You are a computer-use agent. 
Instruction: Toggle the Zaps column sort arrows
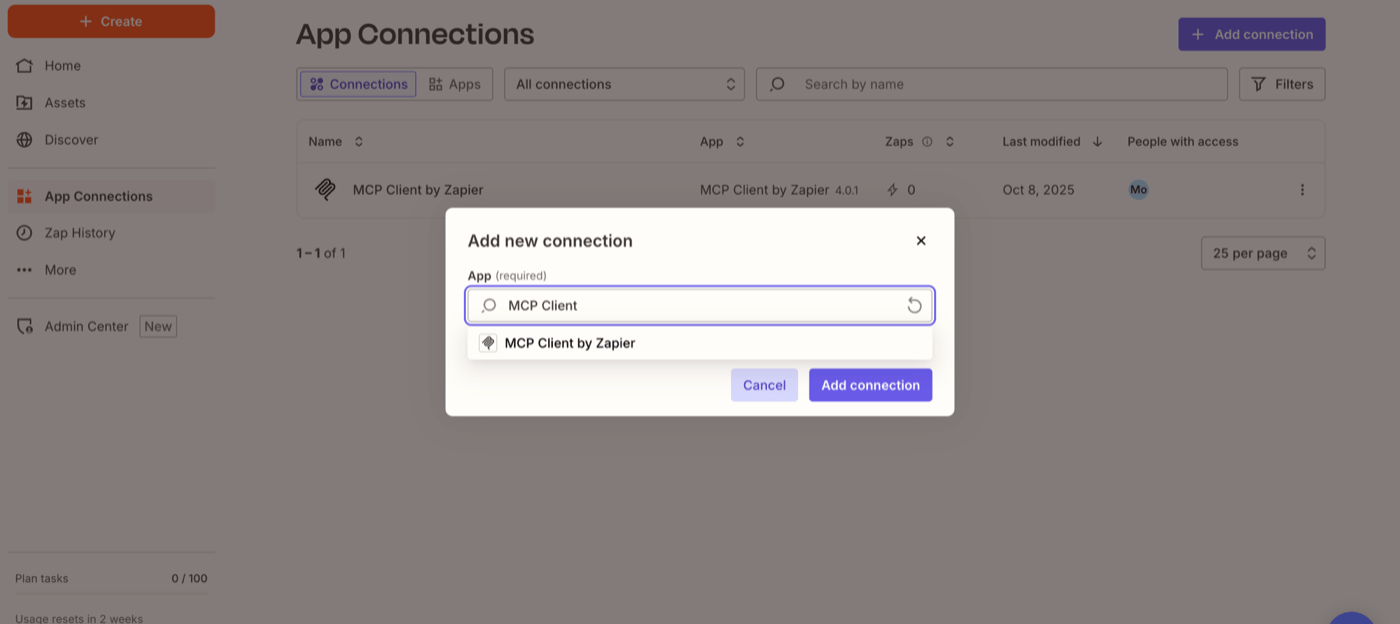(948, 141)
